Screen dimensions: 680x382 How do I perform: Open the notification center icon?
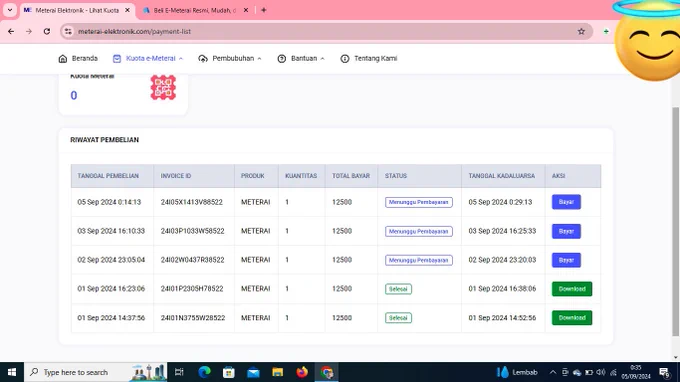(664, 372)
